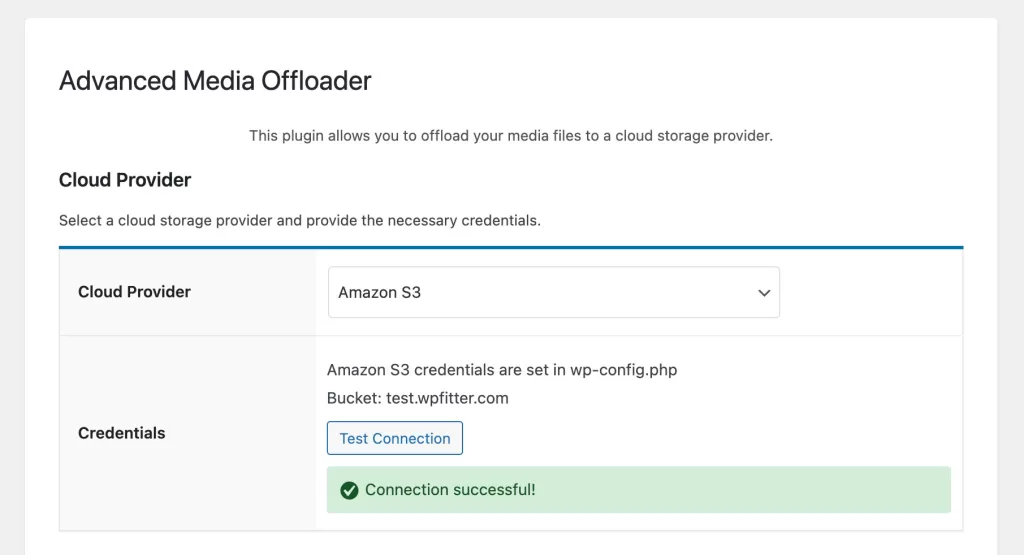Click the Cloud Provider section heading
This screenshot has height=555, width=1024.
tap(125, 180)
